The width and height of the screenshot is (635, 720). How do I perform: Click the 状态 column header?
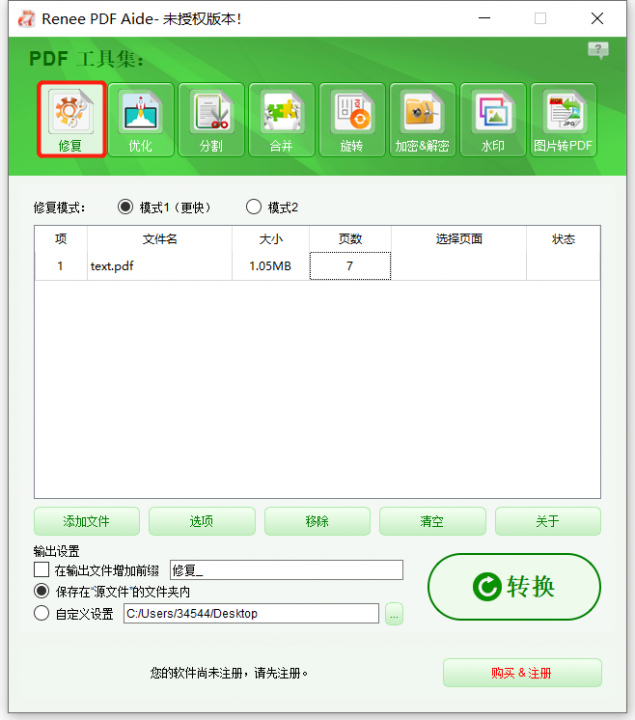coord(563,239)
